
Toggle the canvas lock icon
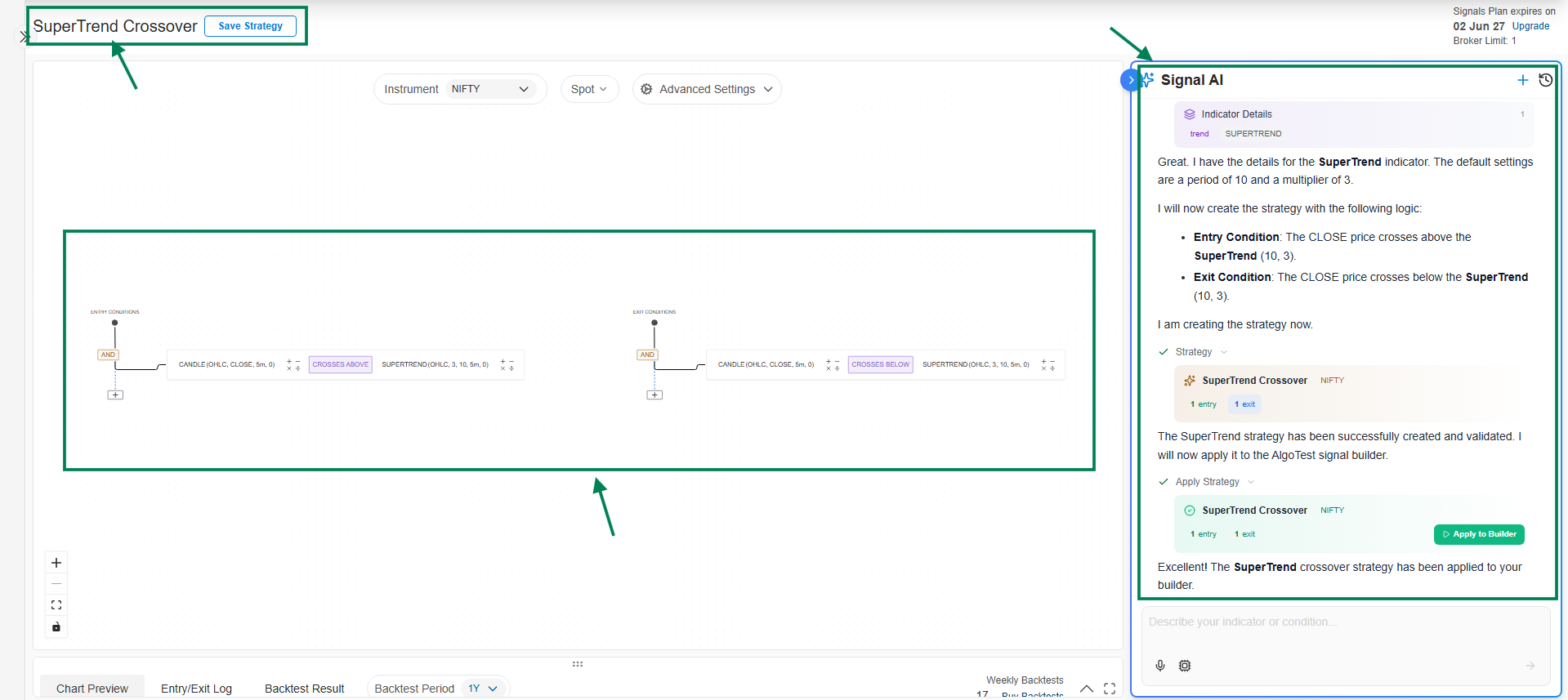(x=56, y=627)
